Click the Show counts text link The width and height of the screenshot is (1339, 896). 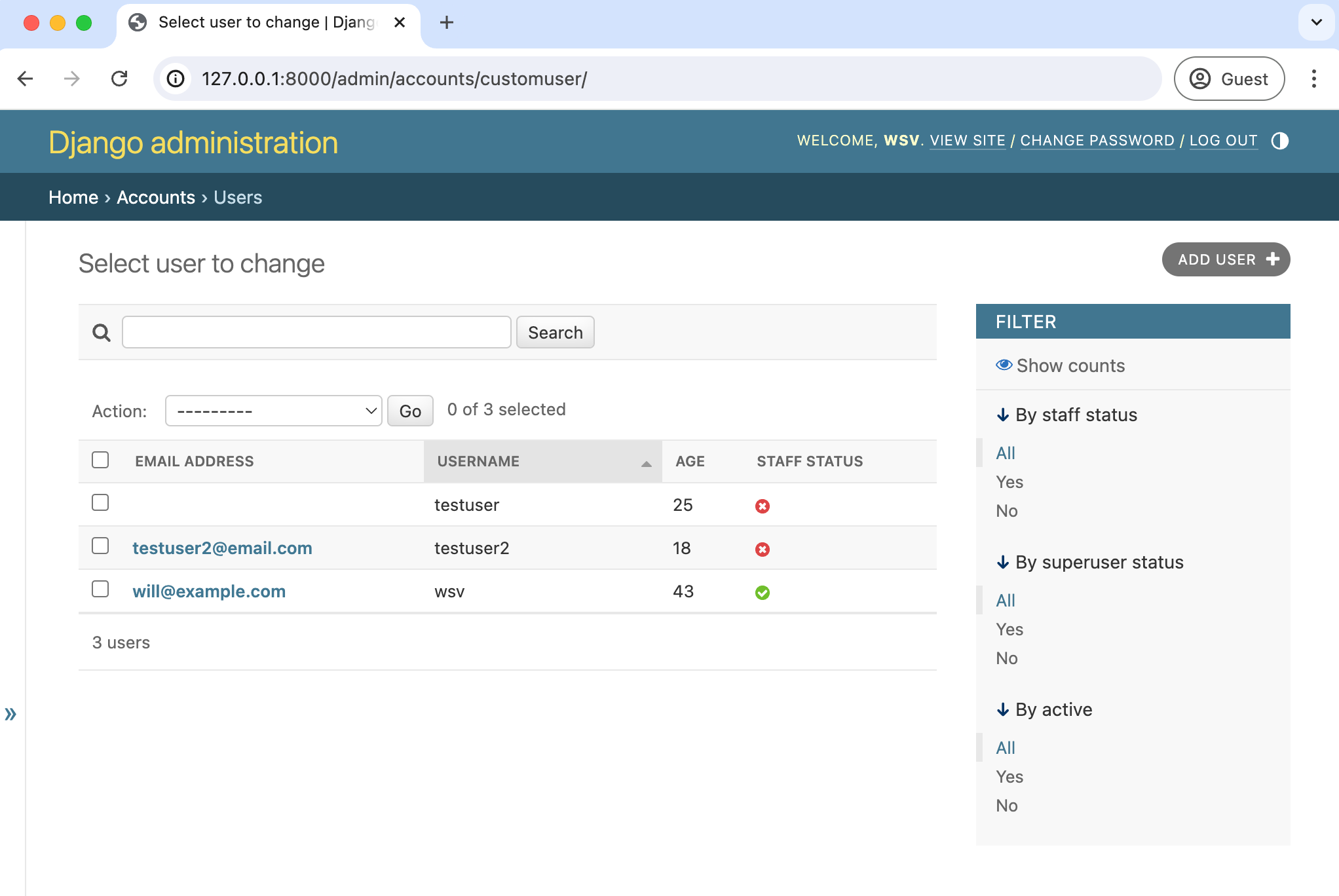click(x=1070, y=365)
